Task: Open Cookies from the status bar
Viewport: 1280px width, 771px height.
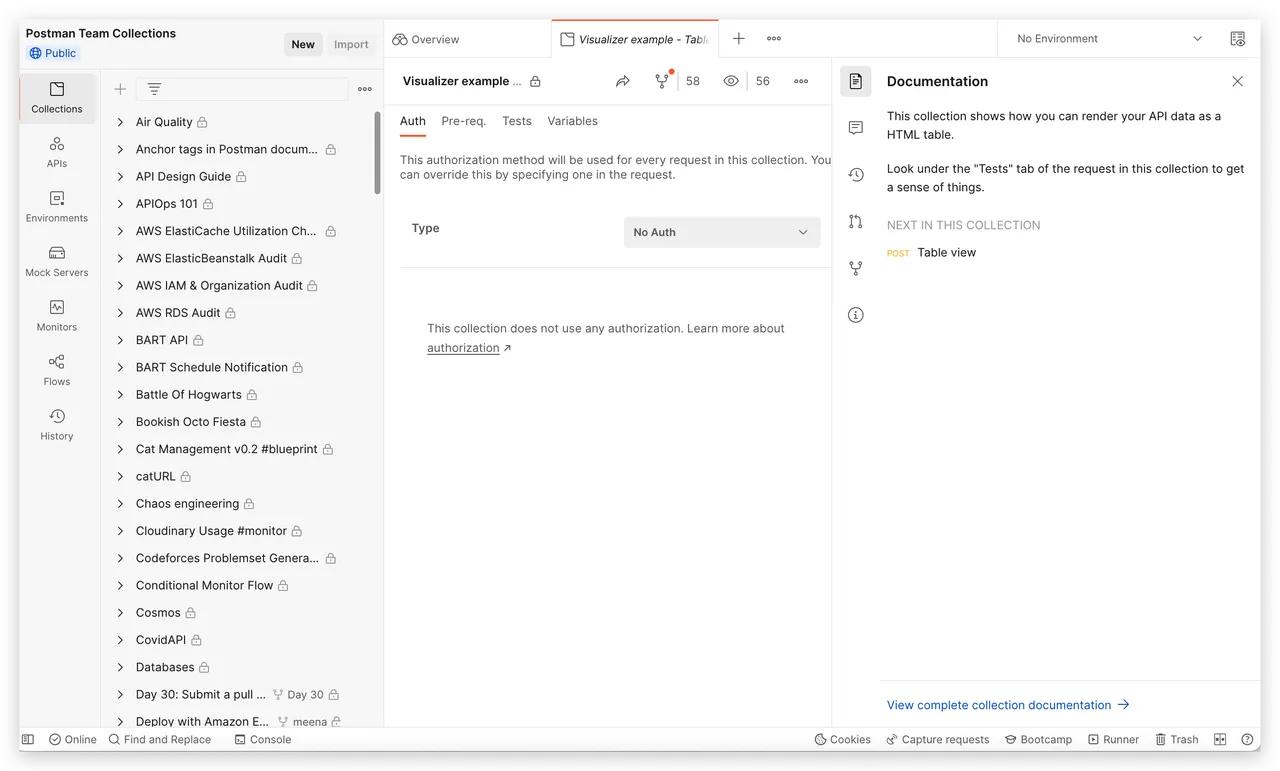Action: 843,740
